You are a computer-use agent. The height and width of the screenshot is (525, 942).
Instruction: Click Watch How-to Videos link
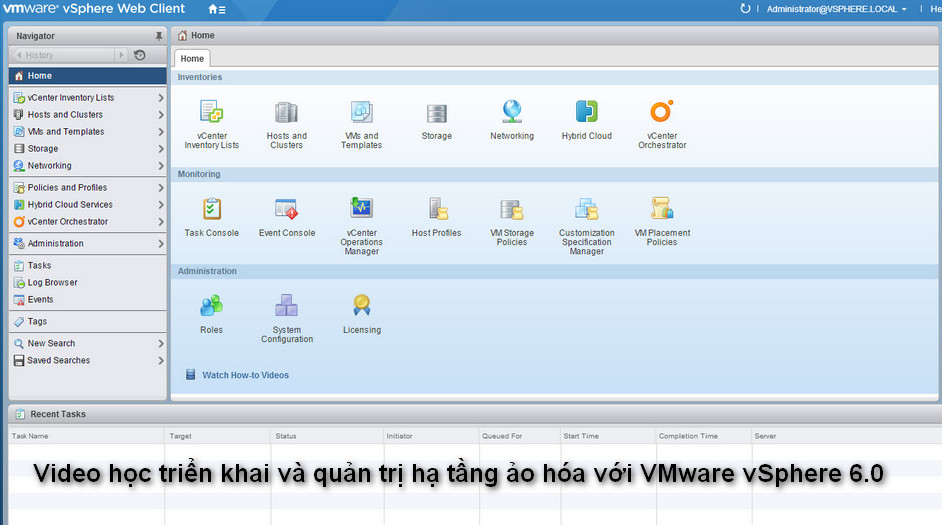click(245, 375)
